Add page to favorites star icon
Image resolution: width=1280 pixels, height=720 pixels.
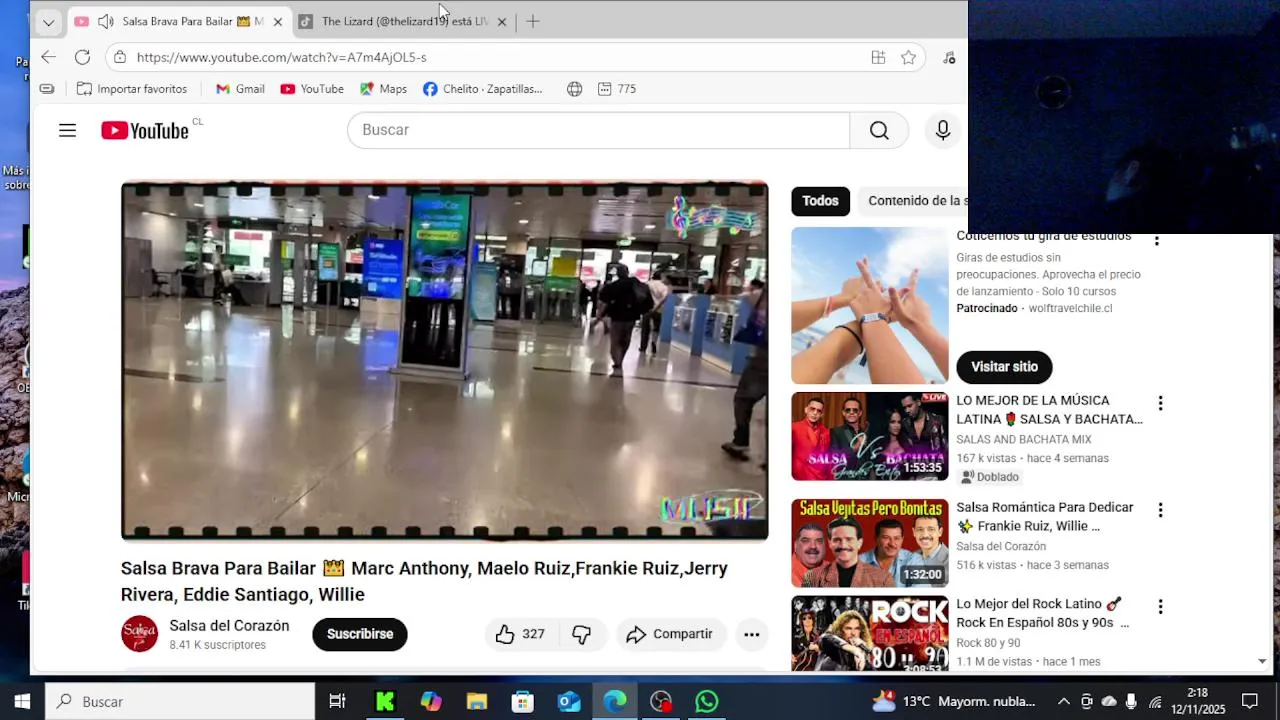908,57
